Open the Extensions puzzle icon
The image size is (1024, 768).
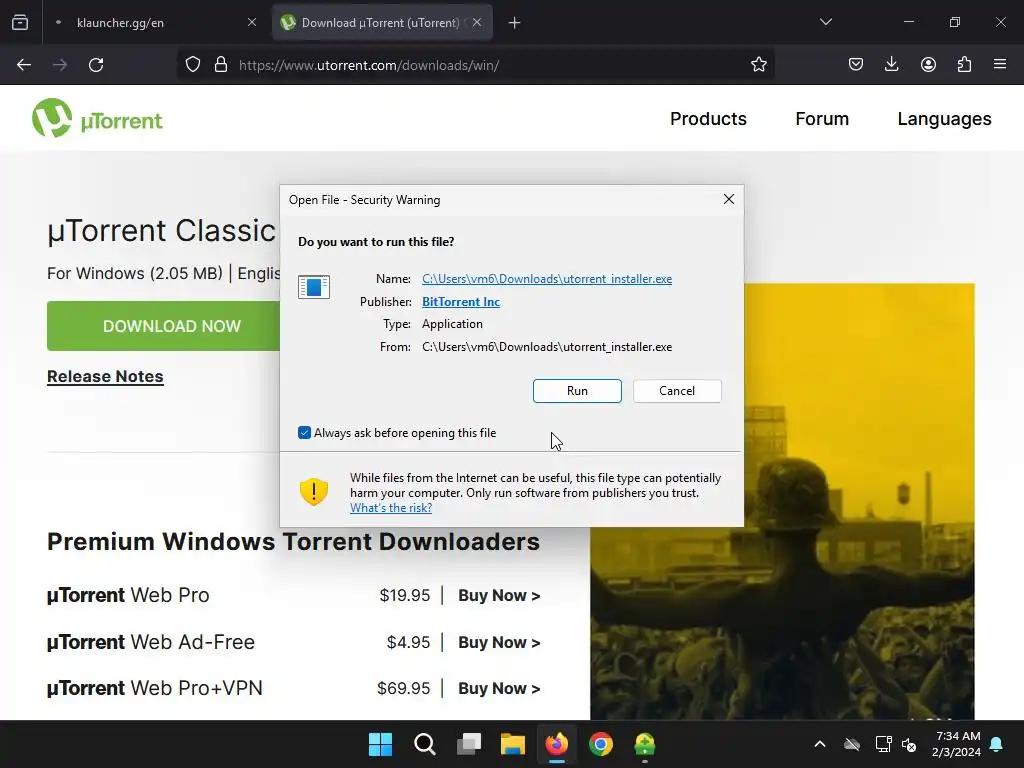click(x=964, y=65)
